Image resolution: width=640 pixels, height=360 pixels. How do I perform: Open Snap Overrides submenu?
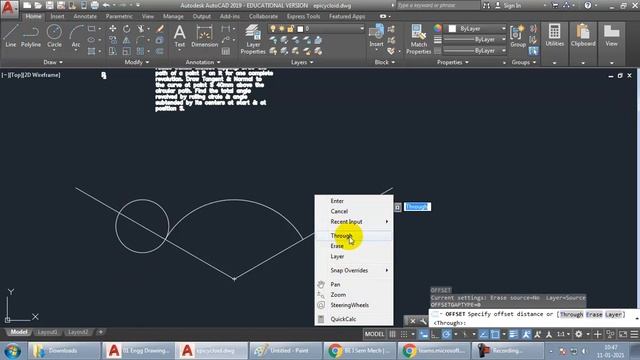point(354,270)
